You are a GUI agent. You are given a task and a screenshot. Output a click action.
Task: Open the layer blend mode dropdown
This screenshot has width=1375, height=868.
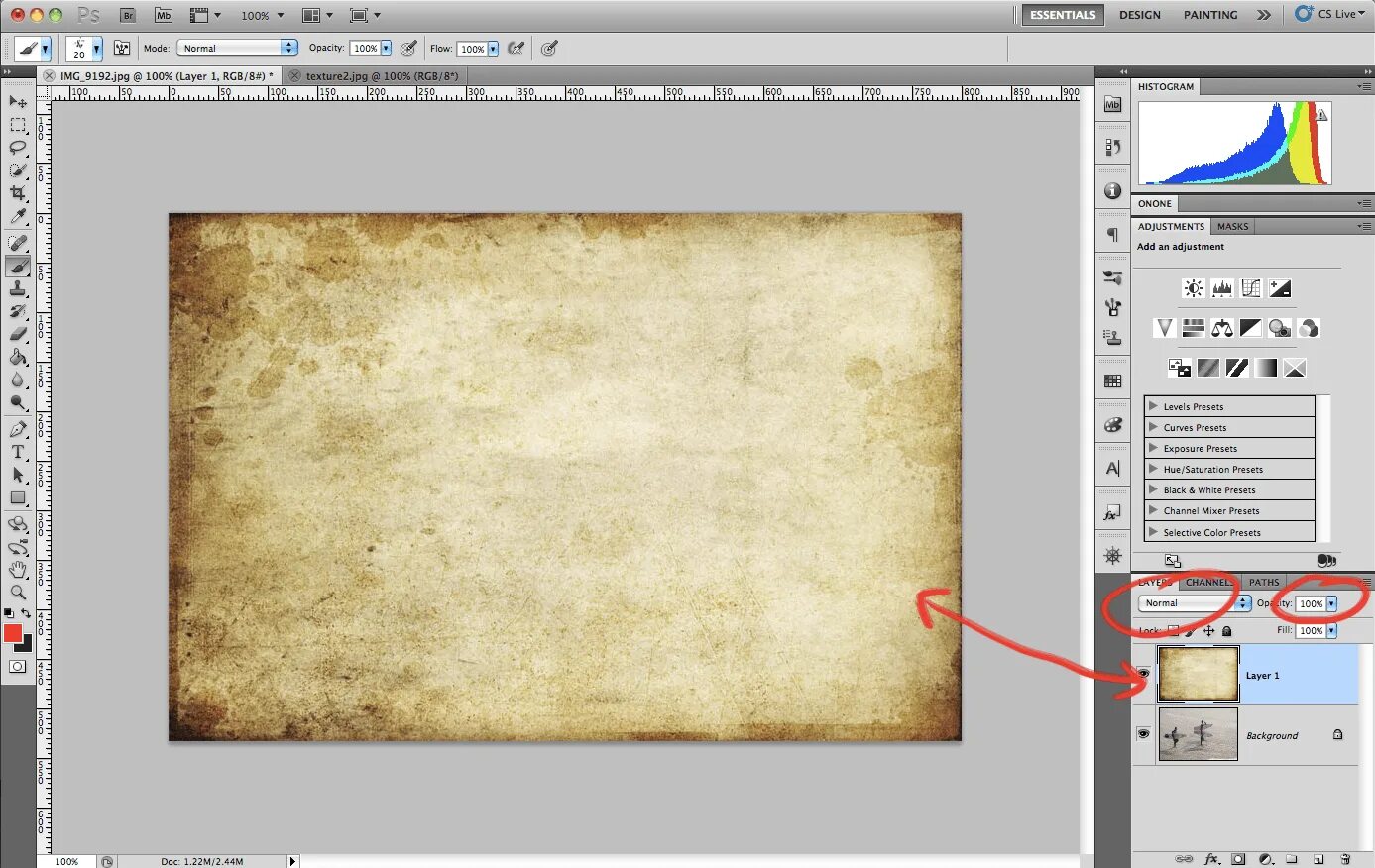point(1195,603)
